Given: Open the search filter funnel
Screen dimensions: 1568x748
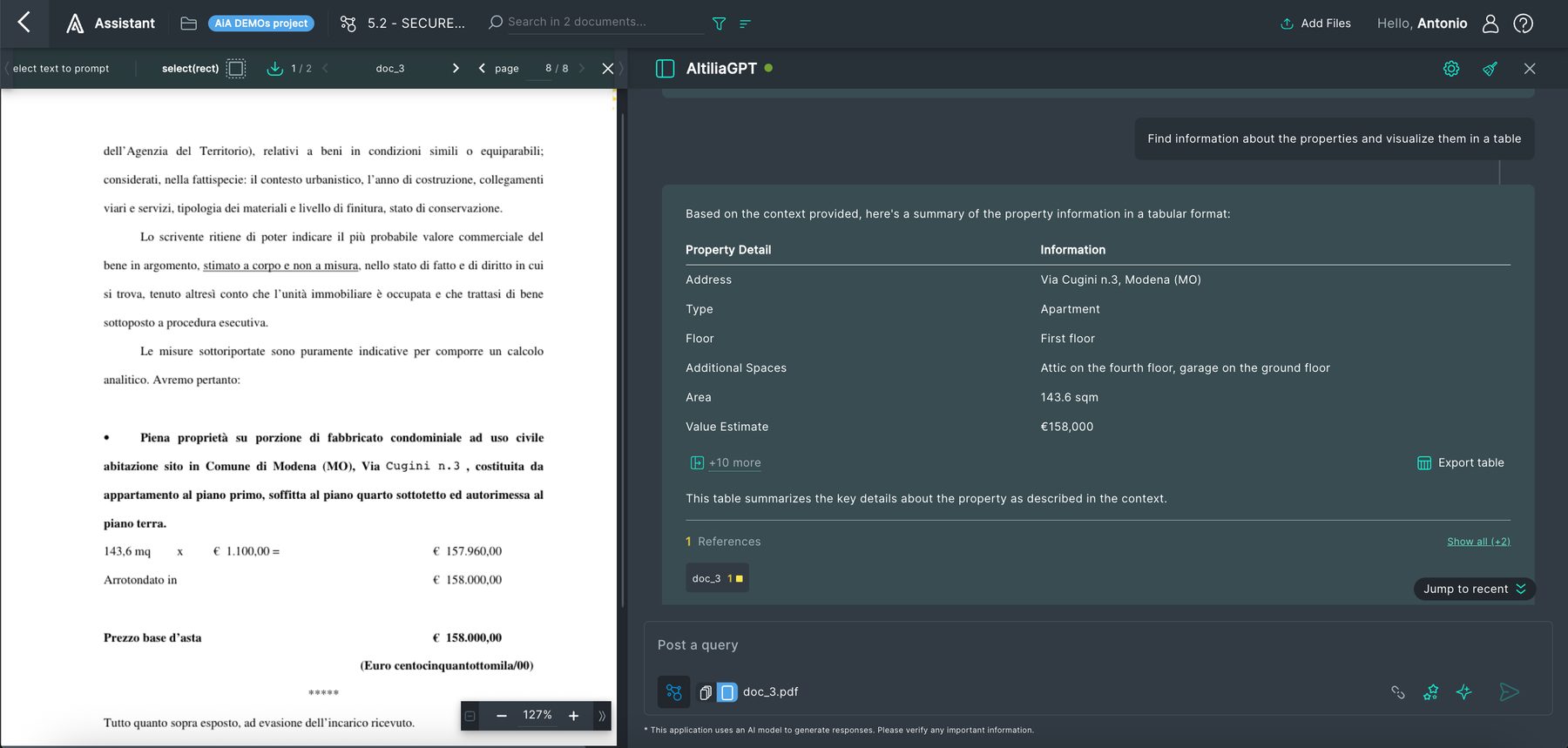Looking at the screenshot, I should 719,24.
